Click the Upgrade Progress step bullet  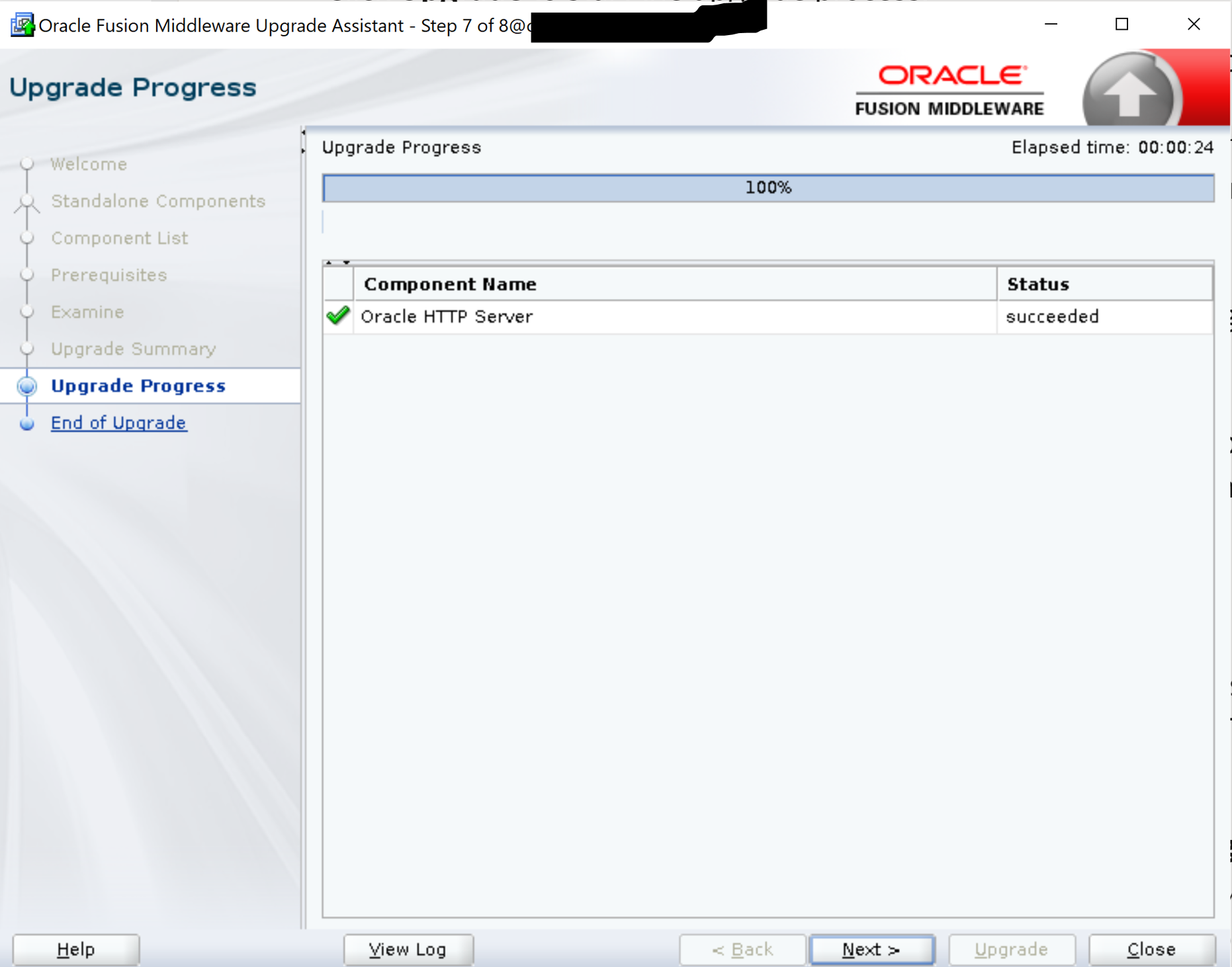(x=27, y=386)
